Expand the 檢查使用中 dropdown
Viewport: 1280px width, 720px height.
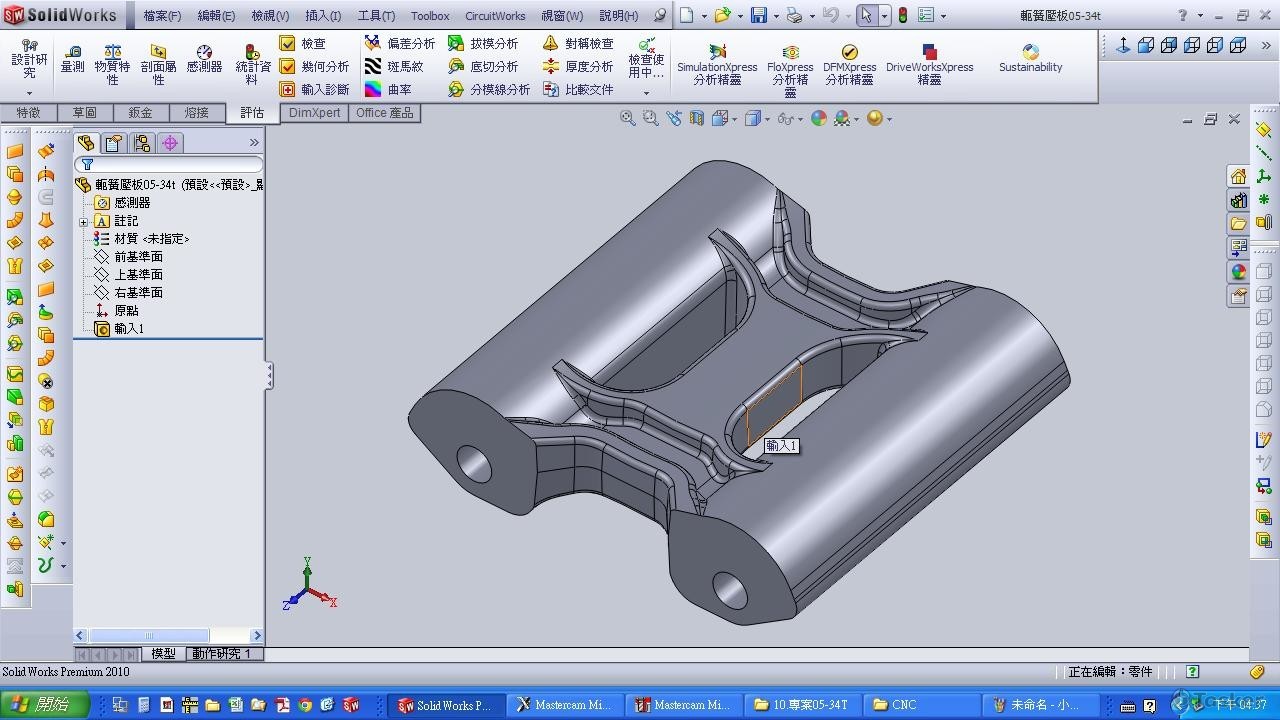click(x=646, y=93)
